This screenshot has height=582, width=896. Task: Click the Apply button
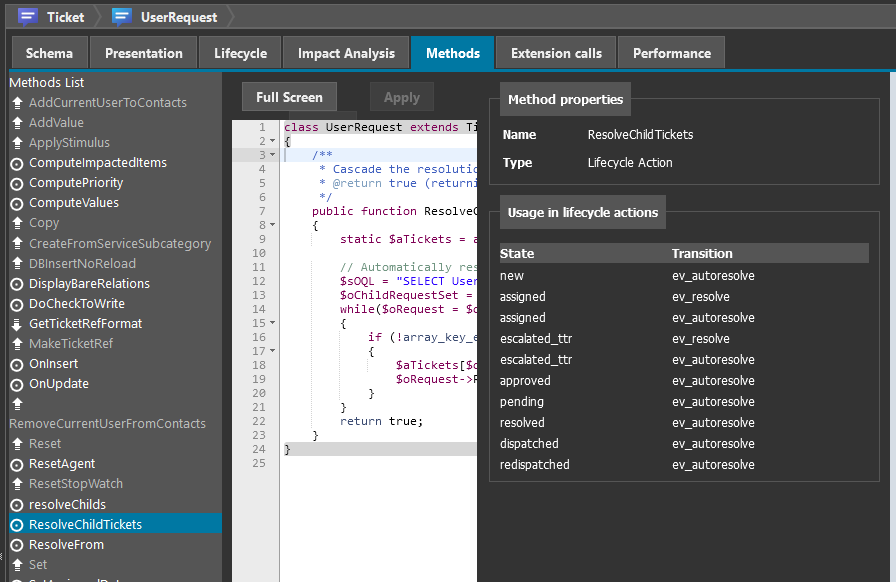point(402,97)
